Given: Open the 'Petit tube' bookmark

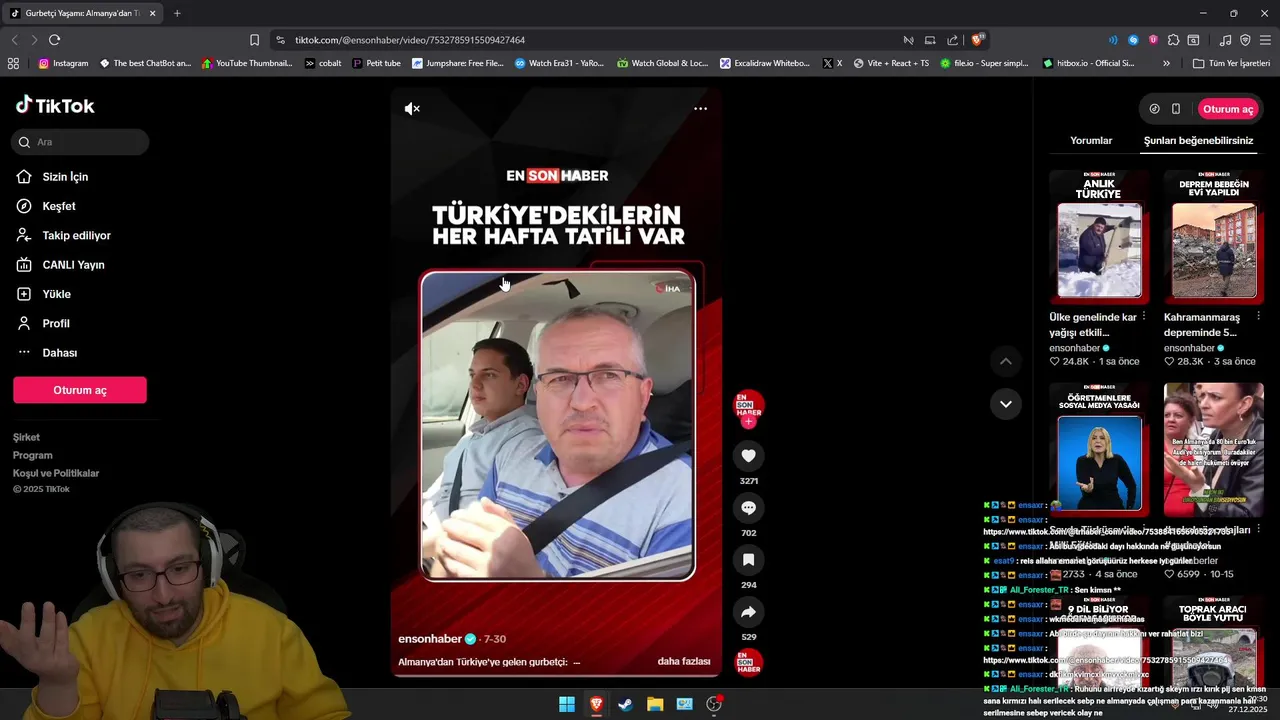Looking at the screenshot, I should click(376, 63).
